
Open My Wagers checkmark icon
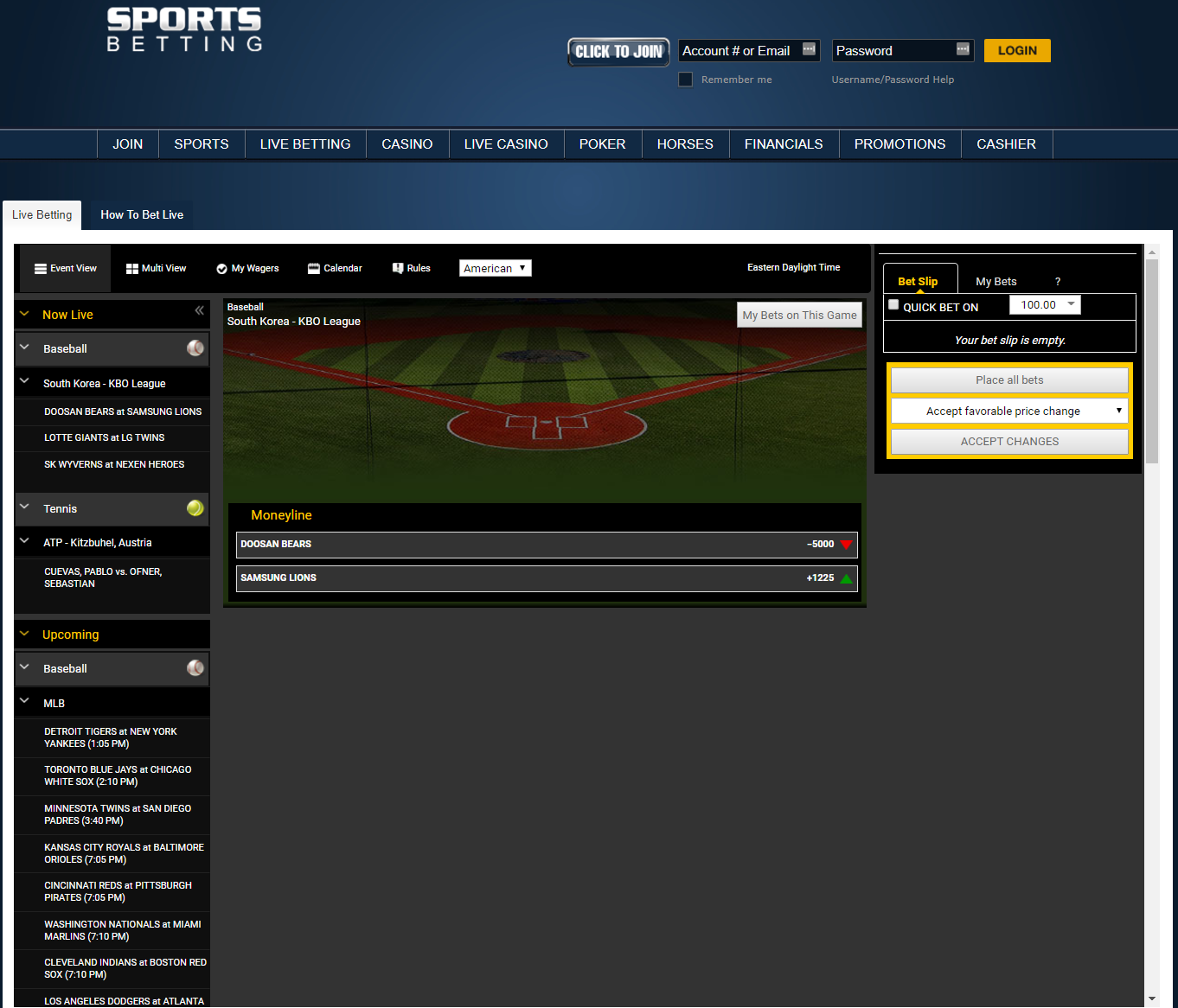click(x=221, y=269)
